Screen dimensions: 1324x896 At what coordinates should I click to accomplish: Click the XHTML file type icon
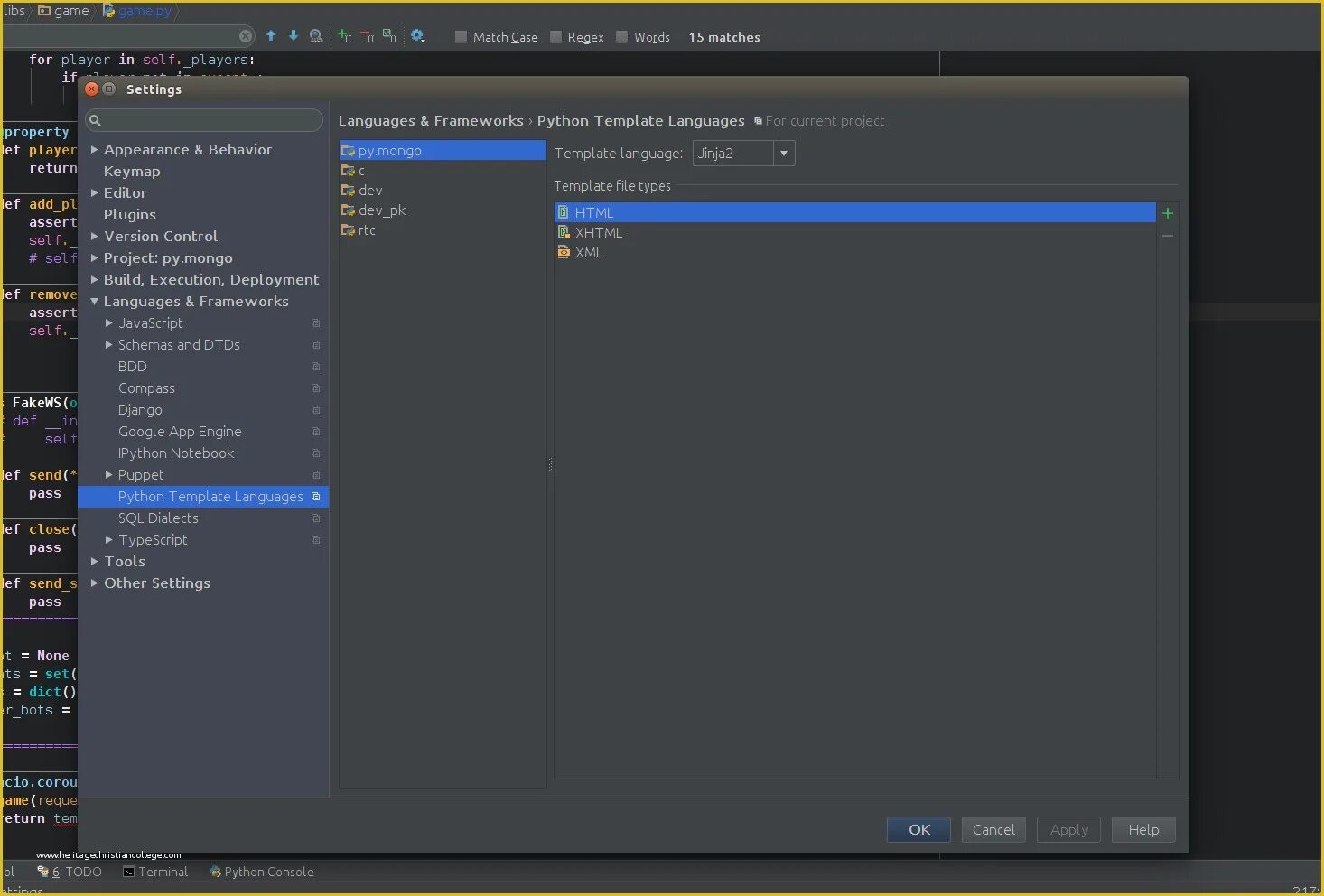click(564, 232)
